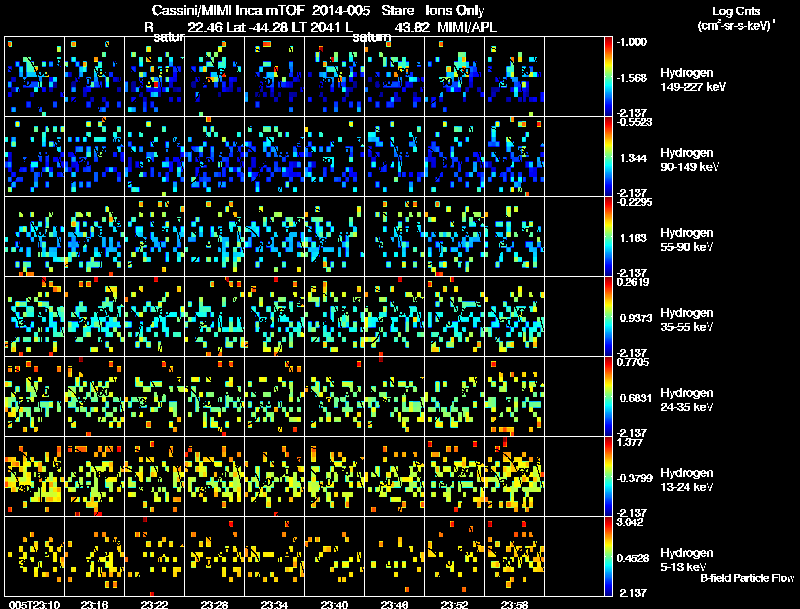Click the '-0.3799' color scale value
Viewport: 800px width, 609px height.
(x=634, y=478)
